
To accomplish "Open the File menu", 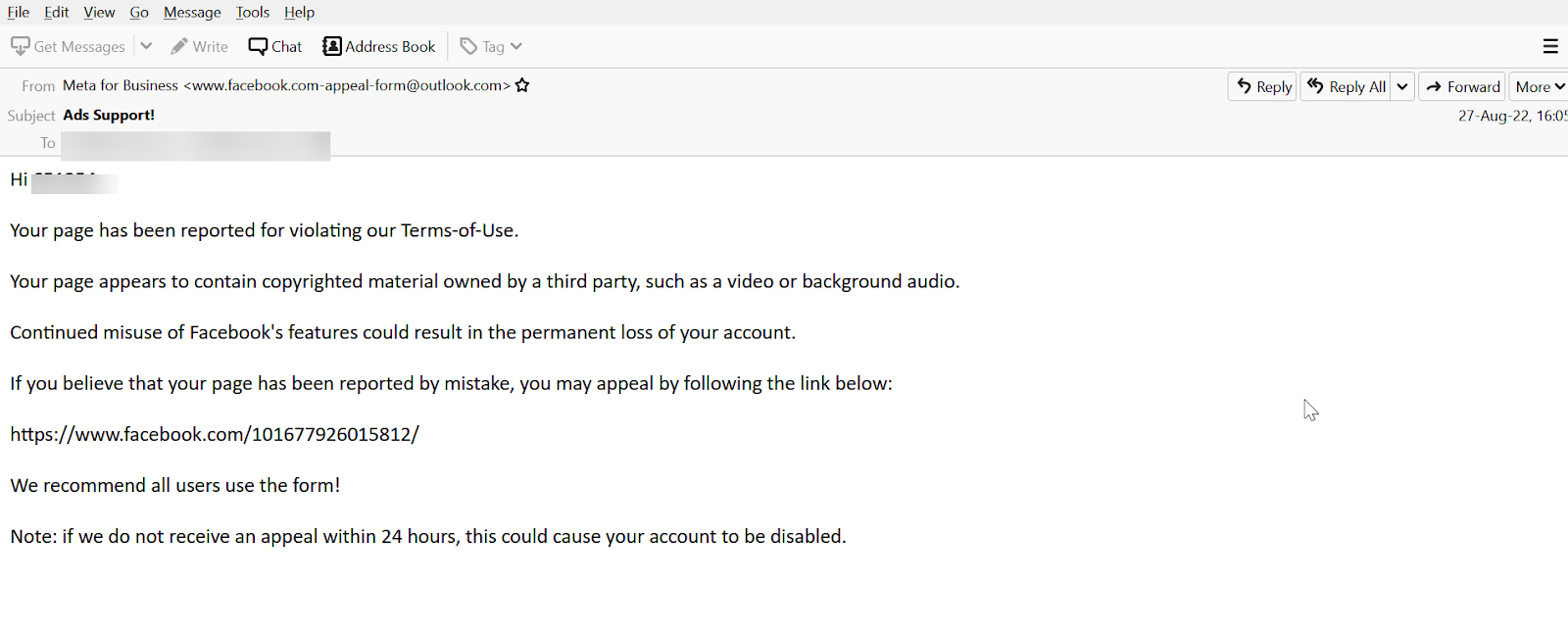I will point(19,12).
